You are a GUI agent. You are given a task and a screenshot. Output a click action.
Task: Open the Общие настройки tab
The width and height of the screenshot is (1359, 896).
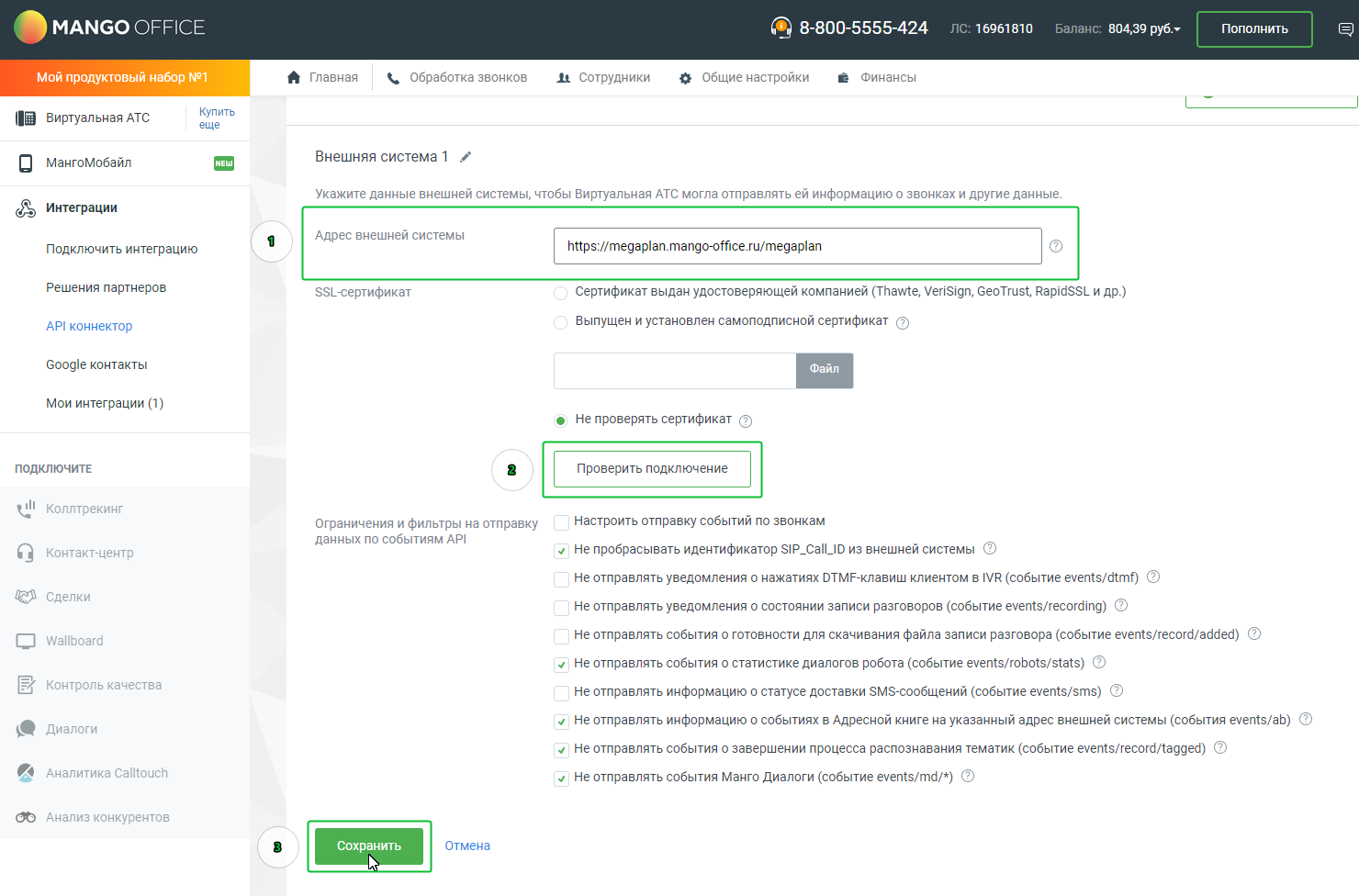[x=744, y=77]
